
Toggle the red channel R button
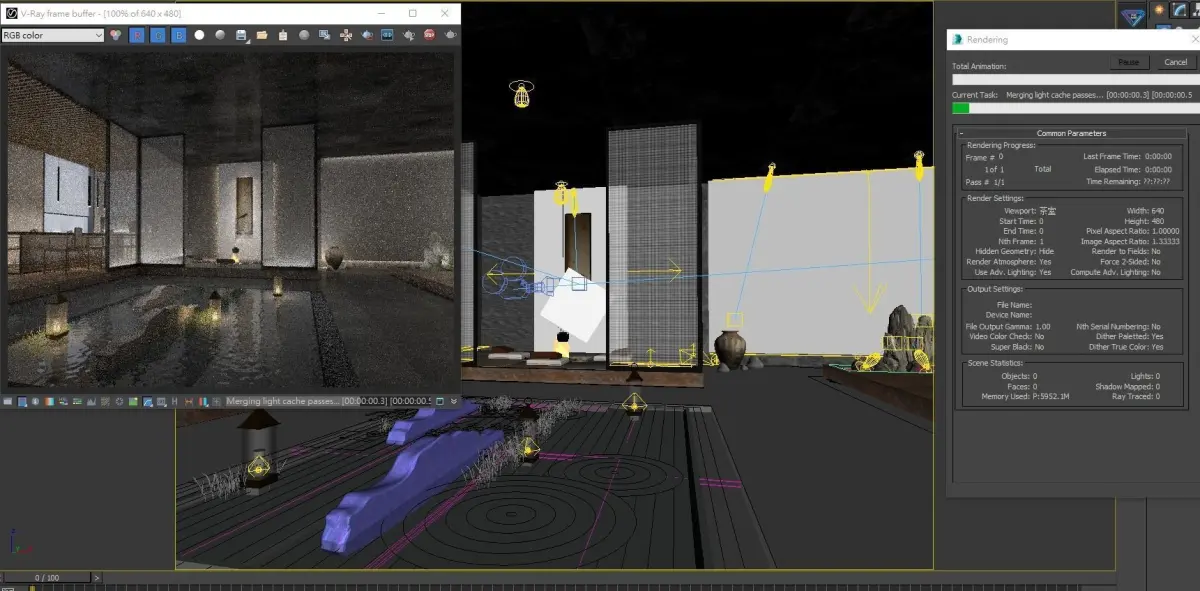138,35
